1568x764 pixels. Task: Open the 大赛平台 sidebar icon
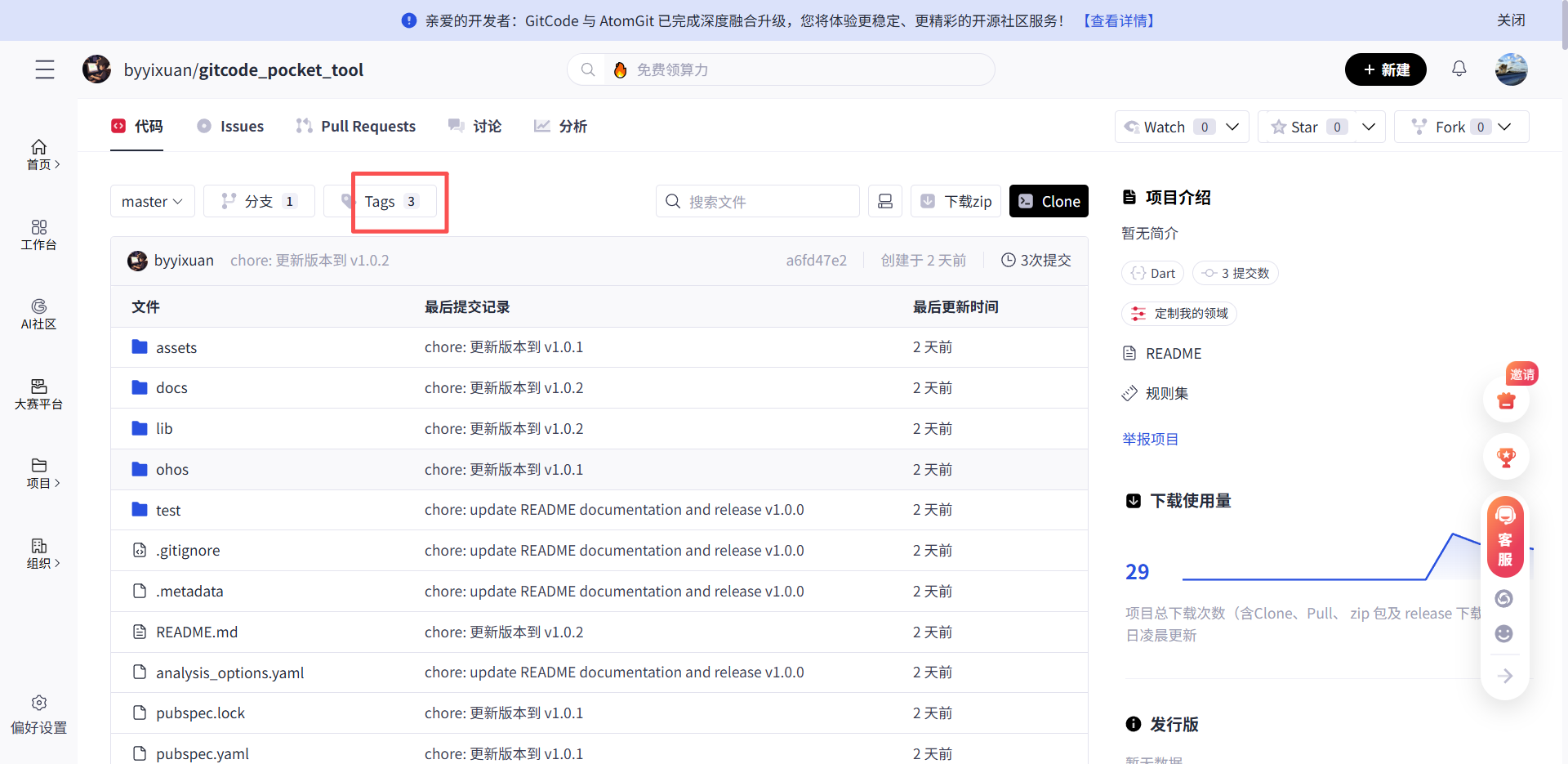click(x=38, y=394)
